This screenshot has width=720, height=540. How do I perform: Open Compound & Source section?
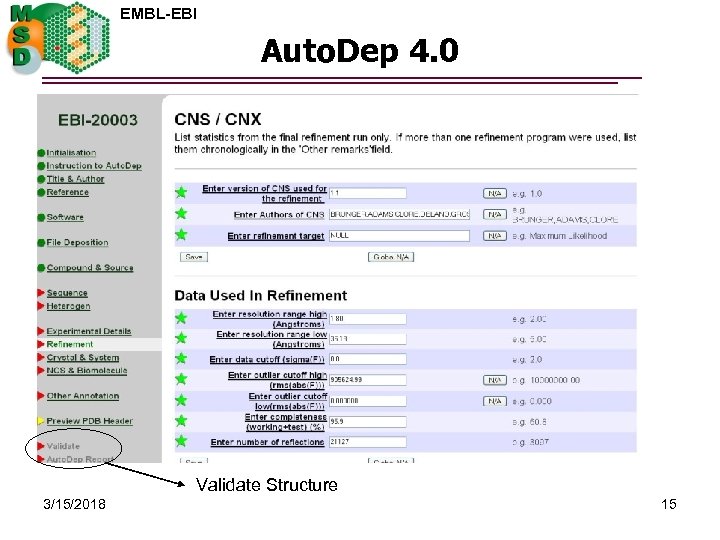(x=90, y=268)
